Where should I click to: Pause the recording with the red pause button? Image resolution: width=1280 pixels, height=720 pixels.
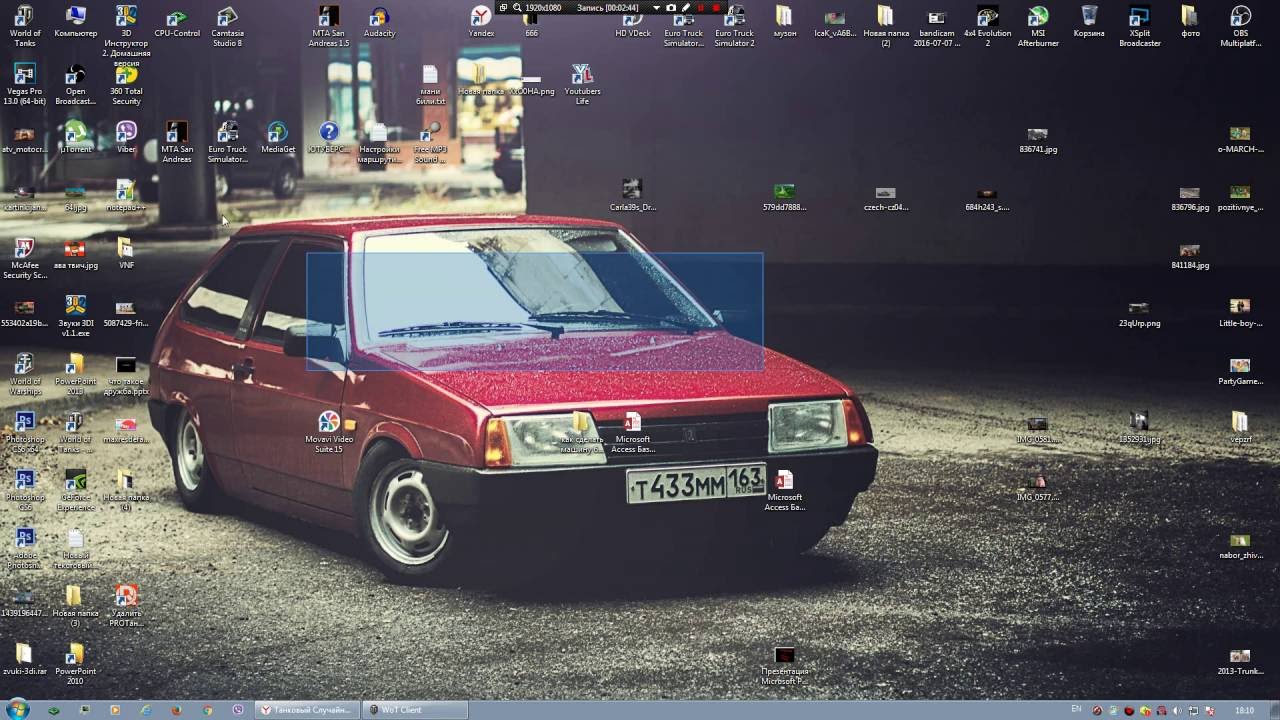point(701,7)
